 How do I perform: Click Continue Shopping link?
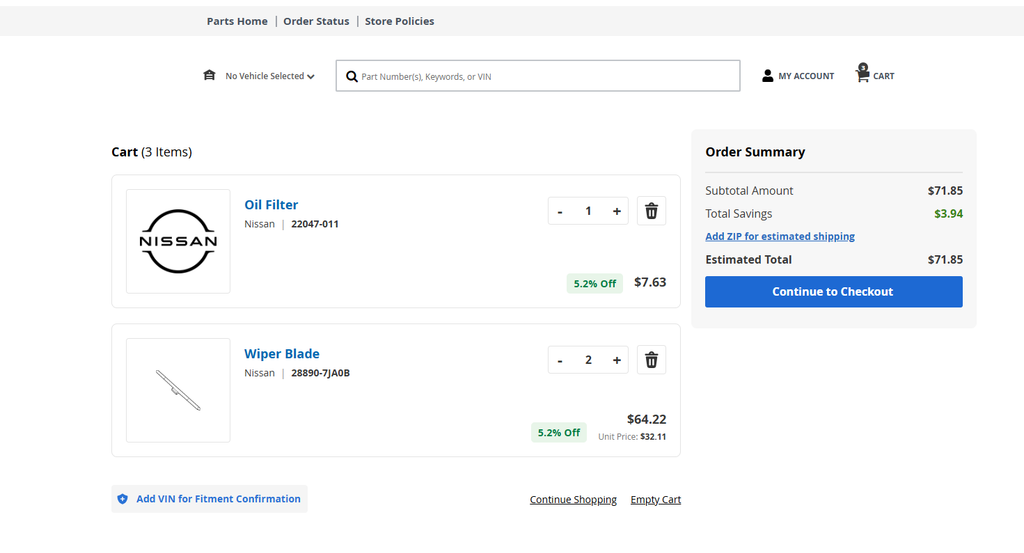573,499
